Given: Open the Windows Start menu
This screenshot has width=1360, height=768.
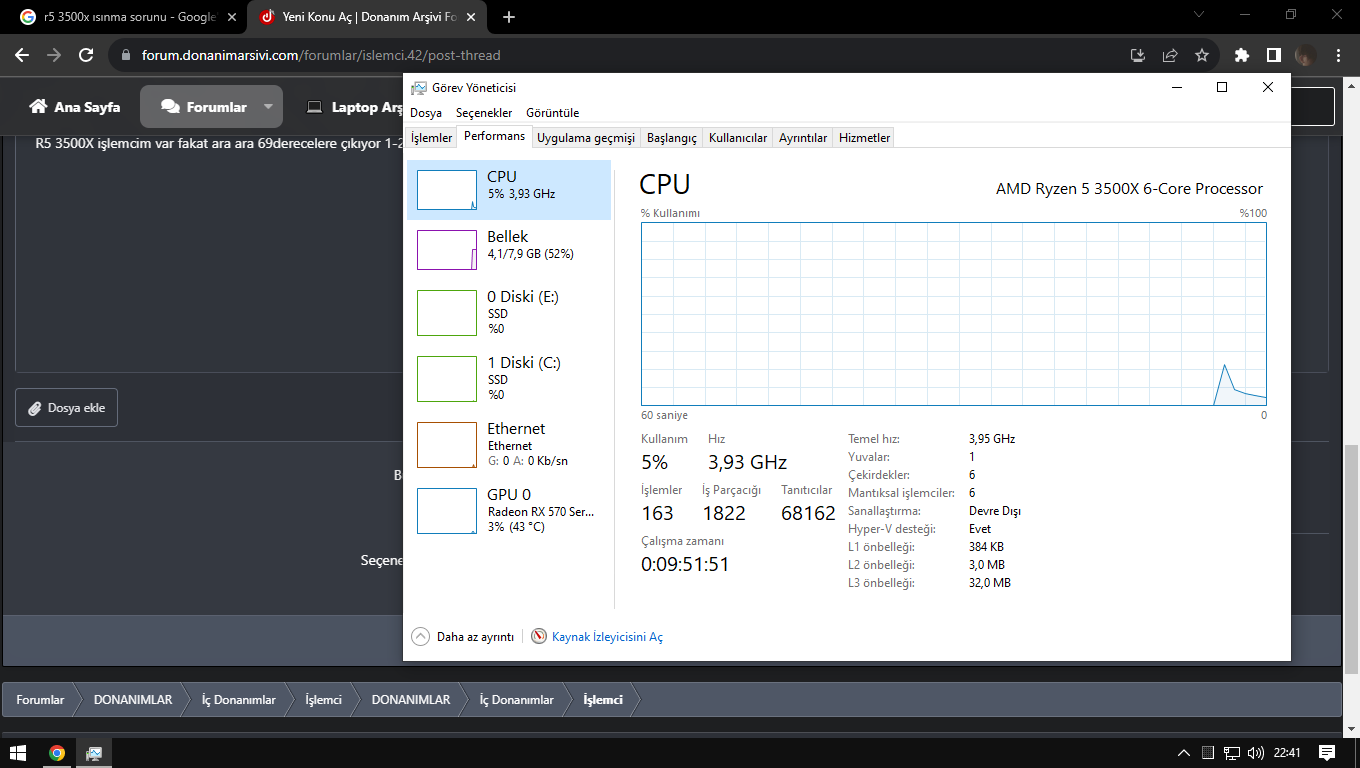Looking at the screenshot, I should pyautogui.click(x=18, y=753).
